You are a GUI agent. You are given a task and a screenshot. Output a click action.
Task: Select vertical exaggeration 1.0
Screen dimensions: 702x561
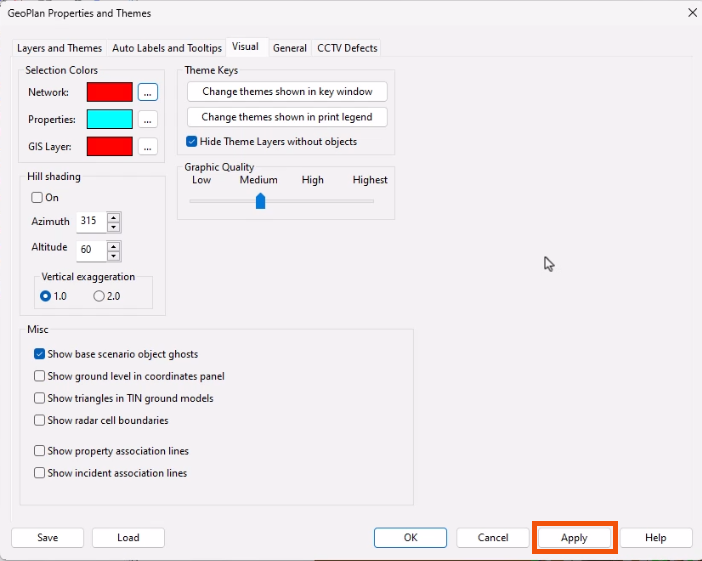pyautogui.click(x=45, y=296)
